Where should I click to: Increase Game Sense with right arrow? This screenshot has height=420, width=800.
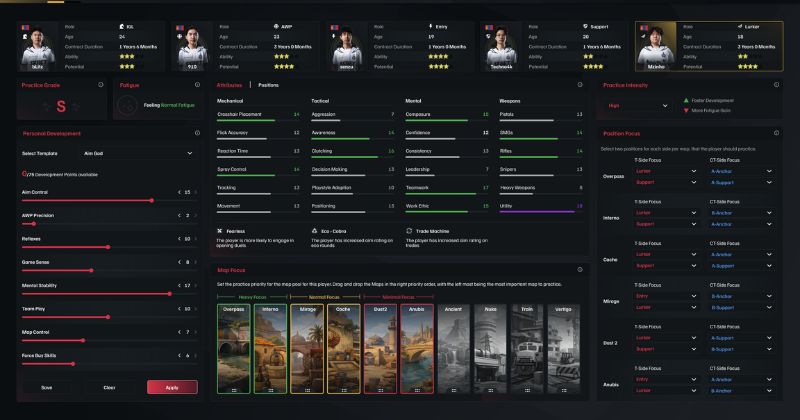[x=195, y=262]
